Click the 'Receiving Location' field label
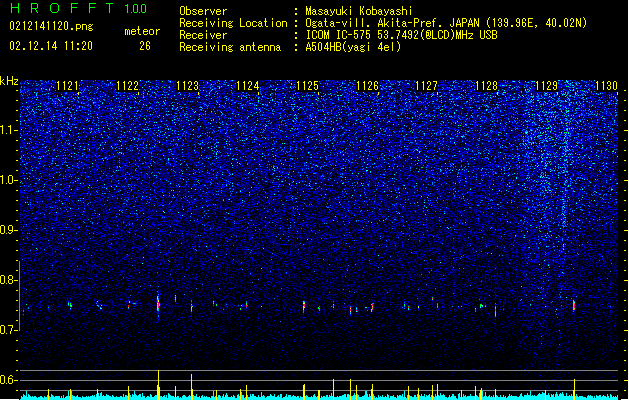The width and height of the screenshot is (629, 400). tap(233, 23)
